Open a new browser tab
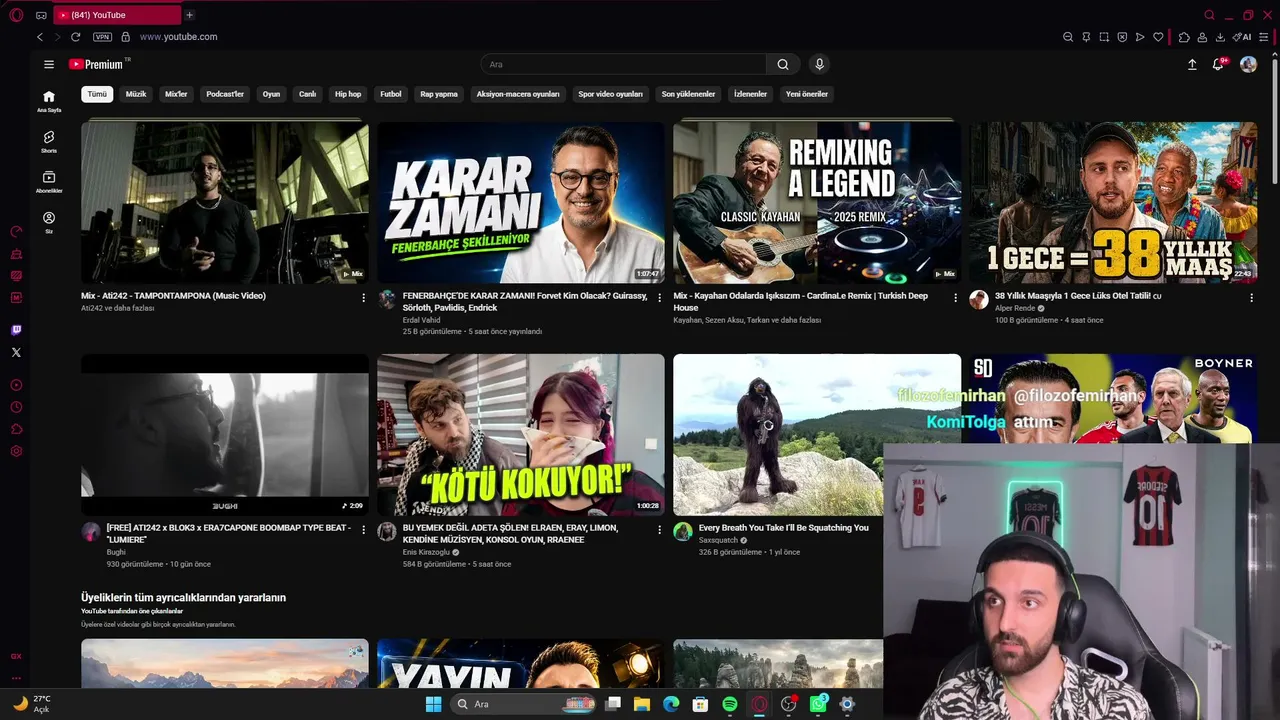Screen dimensions: 1280x720 click(189, 15)
